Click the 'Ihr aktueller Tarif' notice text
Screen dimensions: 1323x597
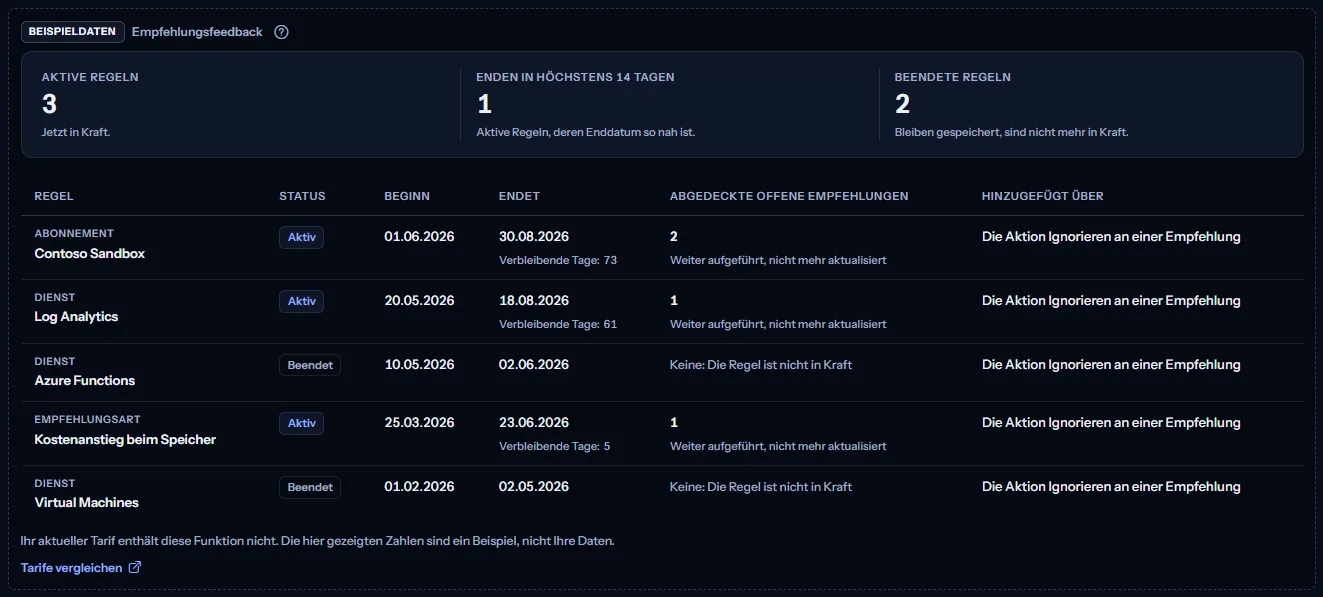(318, 541)
